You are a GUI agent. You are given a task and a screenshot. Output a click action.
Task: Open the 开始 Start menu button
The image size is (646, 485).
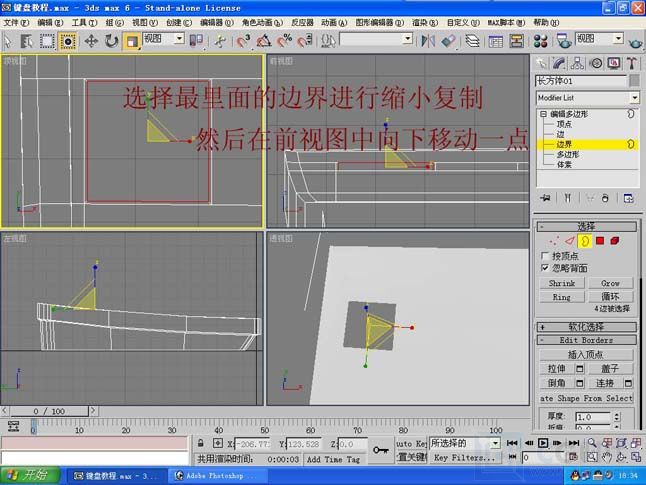pos(30,476)
